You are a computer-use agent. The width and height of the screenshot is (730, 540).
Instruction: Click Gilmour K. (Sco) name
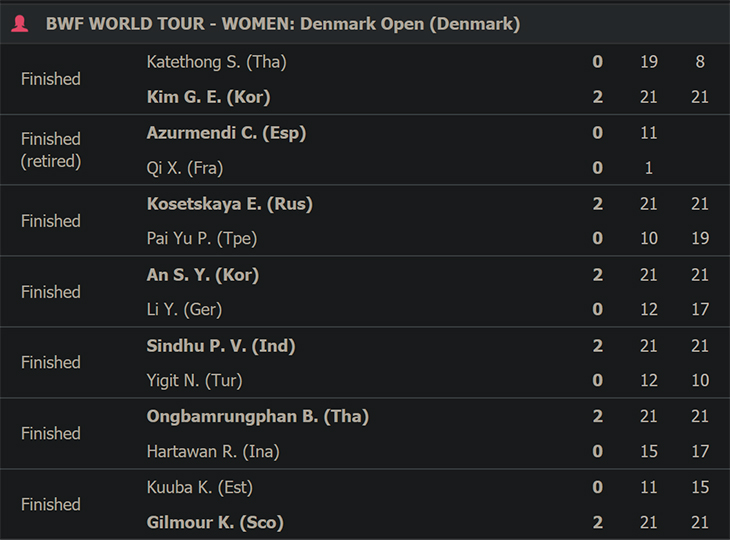(215, 522)
